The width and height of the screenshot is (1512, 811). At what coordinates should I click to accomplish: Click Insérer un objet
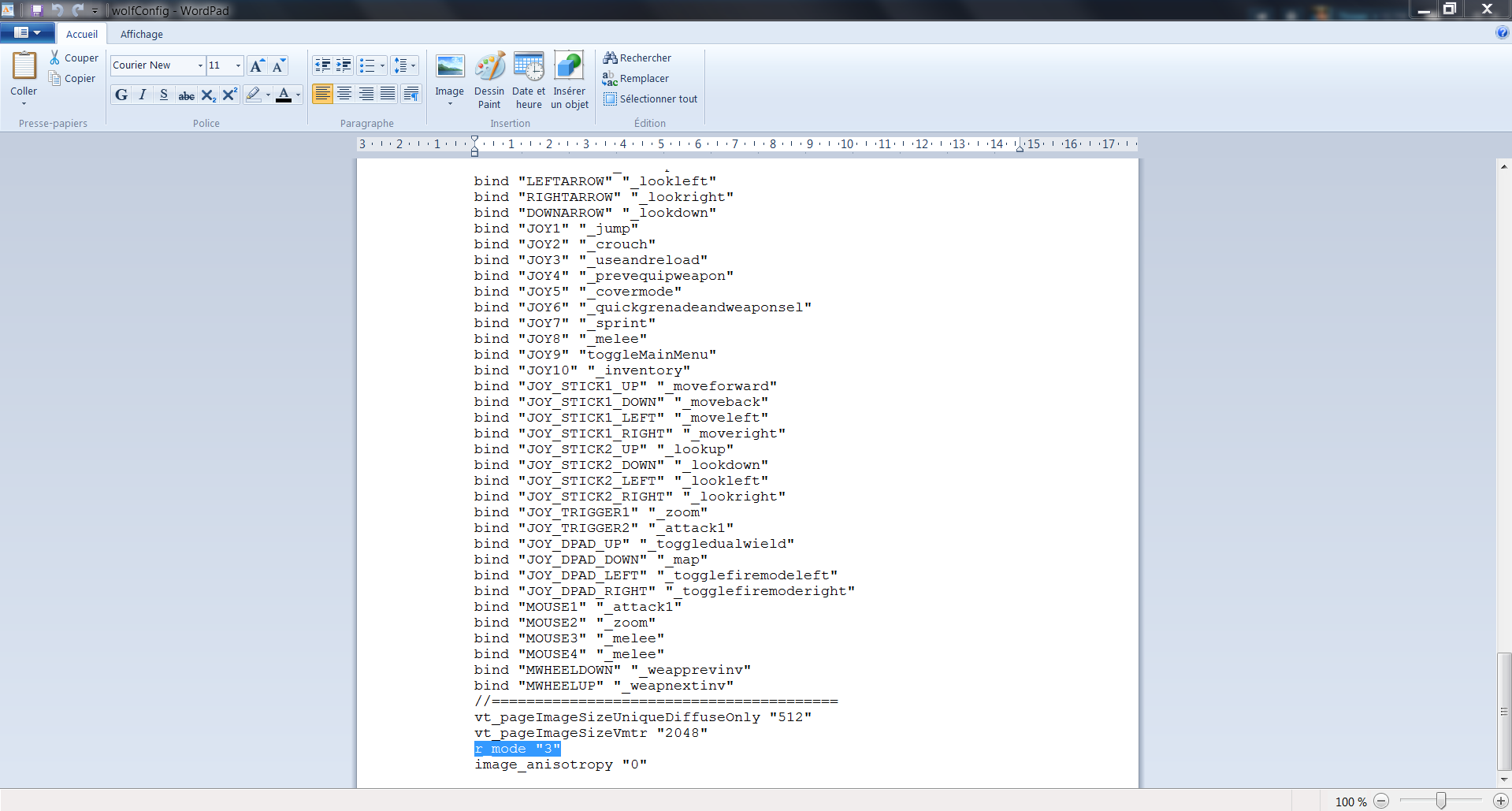(569, 80)
